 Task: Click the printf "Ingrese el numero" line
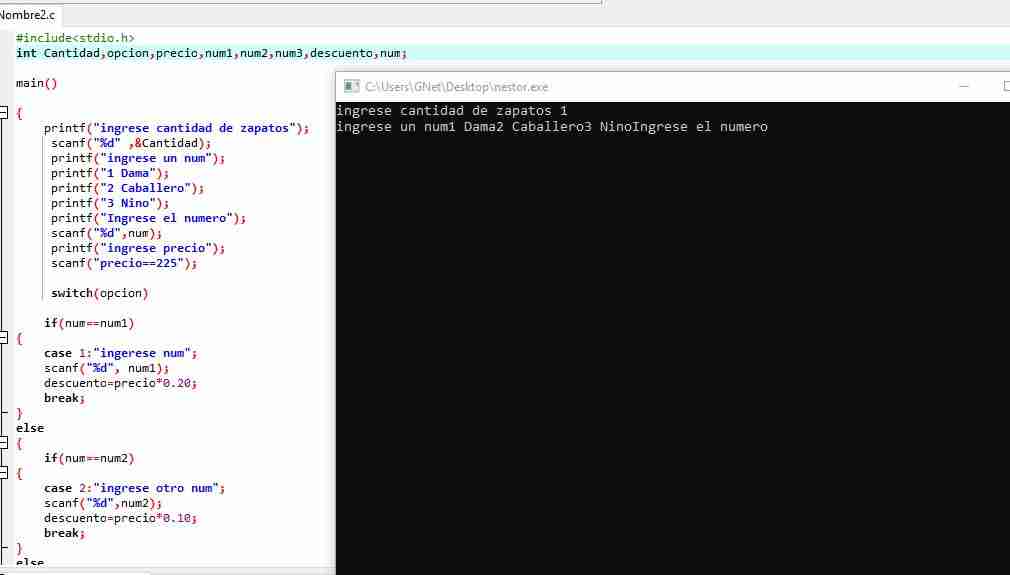[x=148, y=218]
